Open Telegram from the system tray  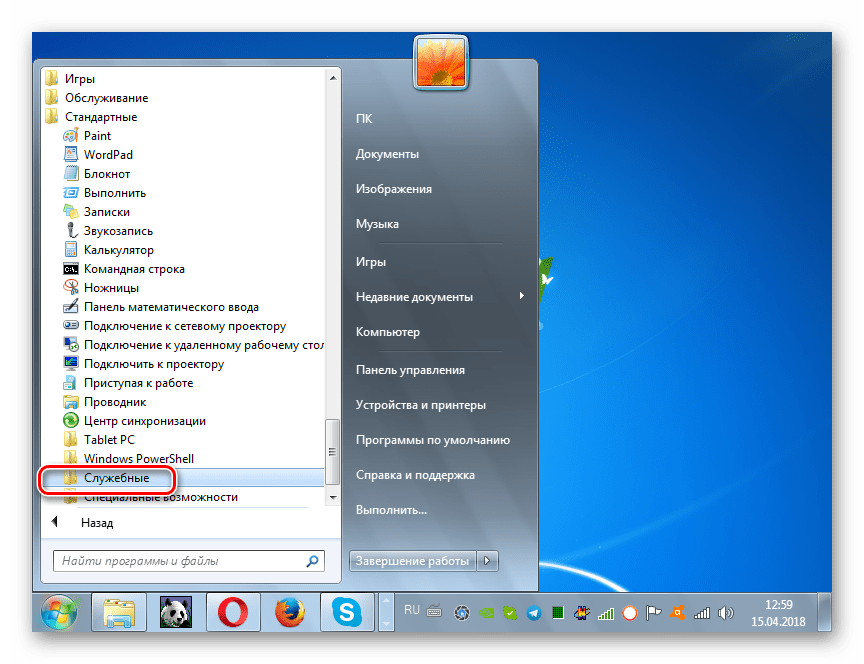(536, 614)
